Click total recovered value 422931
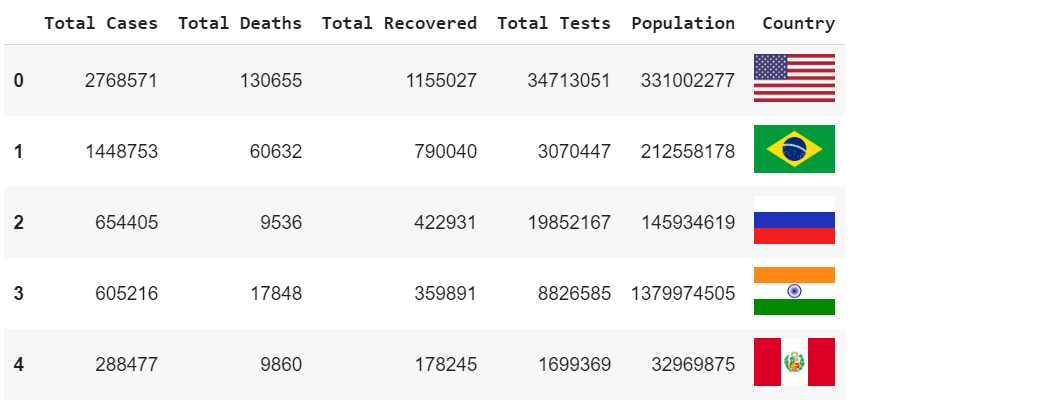This screenshot has height=404, width=1045. click(x=445, y=223)
